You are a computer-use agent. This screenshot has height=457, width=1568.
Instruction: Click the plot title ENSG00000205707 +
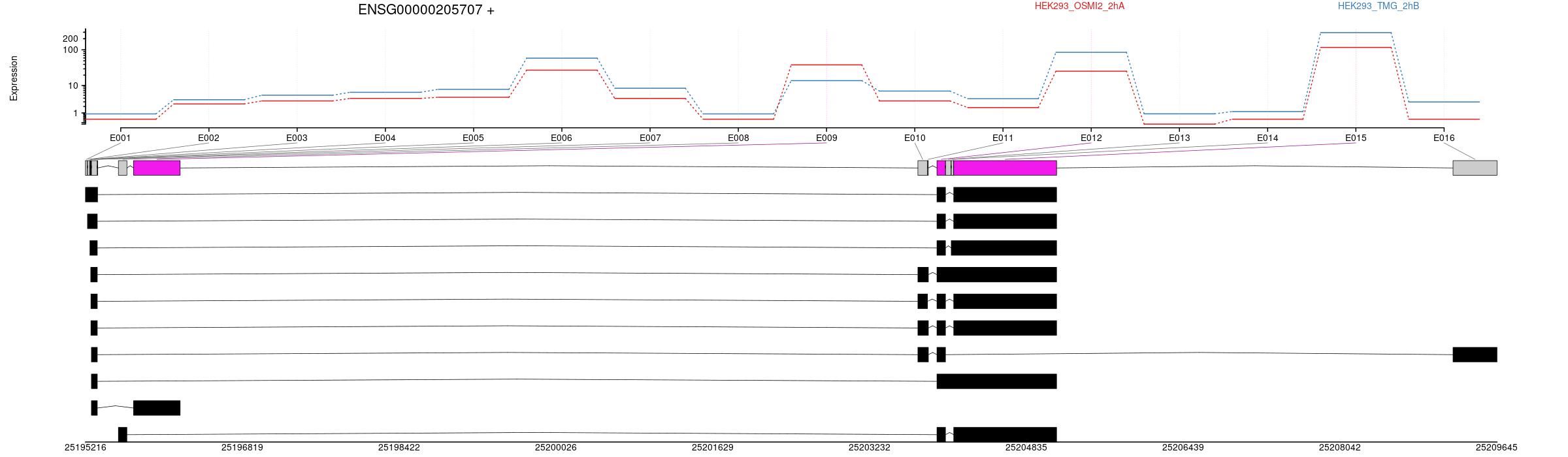click(426, 10)
